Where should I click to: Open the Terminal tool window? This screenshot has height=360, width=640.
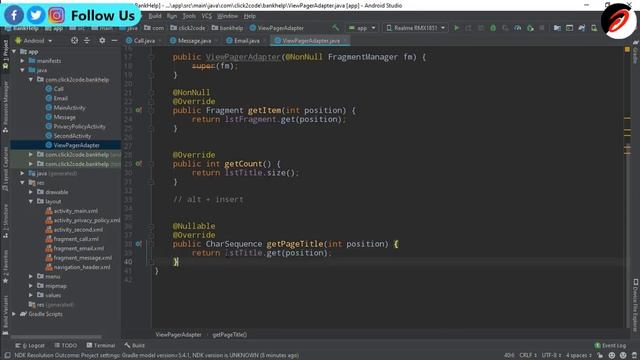101,345
